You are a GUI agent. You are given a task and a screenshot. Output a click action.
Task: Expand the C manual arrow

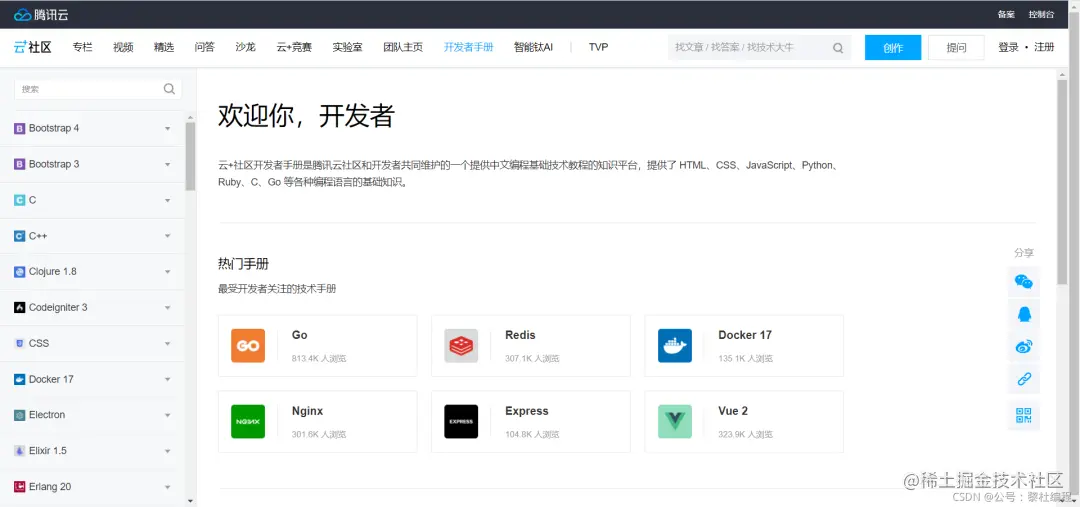(x=167, y=200)
